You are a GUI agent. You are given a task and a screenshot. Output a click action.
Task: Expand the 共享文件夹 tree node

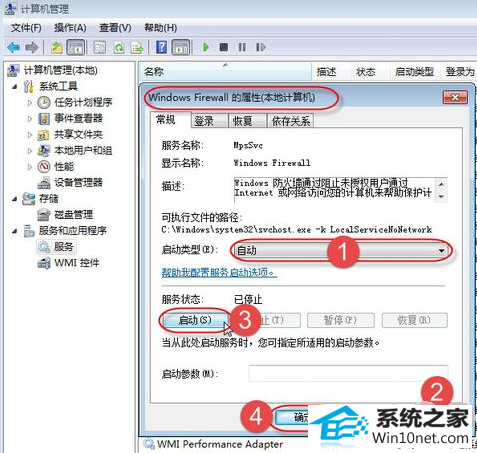[x=30, y=135]
